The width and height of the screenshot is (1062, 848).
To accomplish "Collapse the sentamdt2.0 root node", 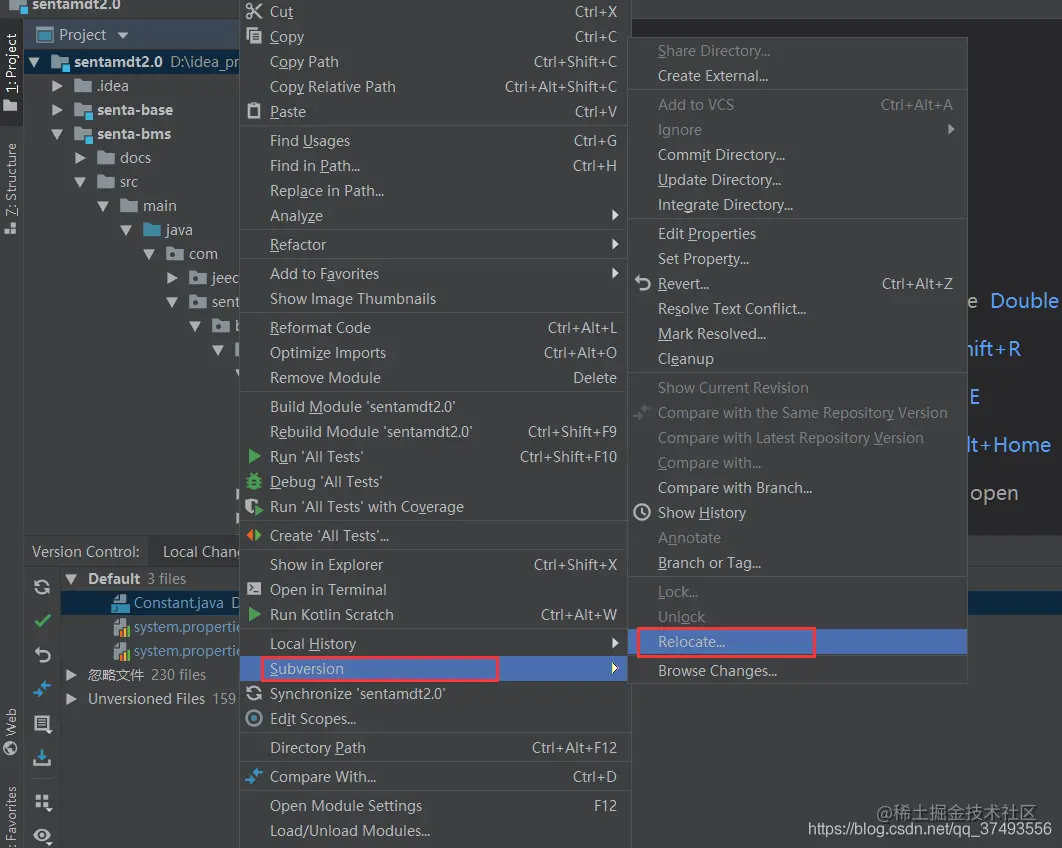I will [x=34, y=62].
